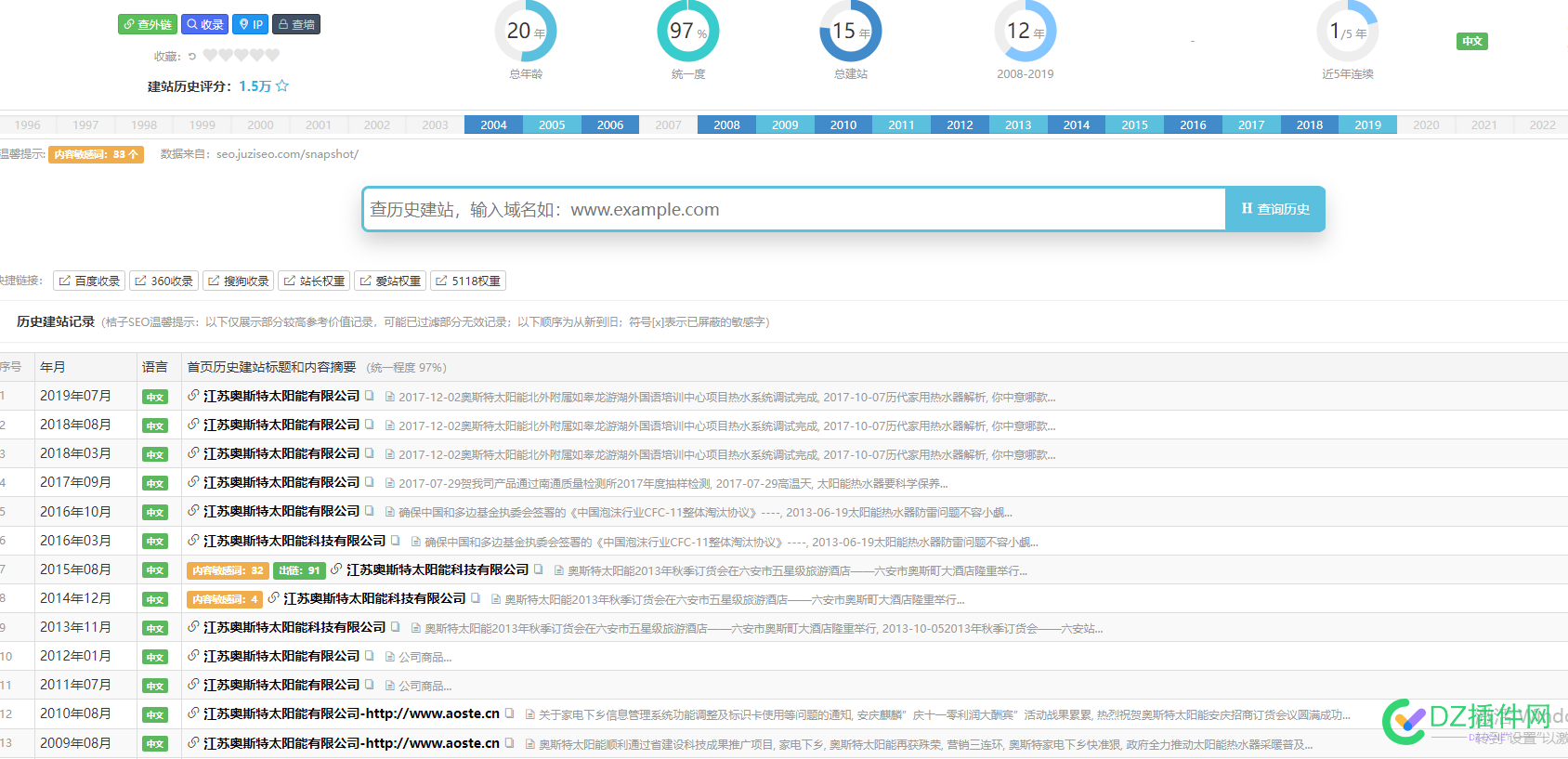Click the copy icon in the 2013年11月 row

click(396, 627)
